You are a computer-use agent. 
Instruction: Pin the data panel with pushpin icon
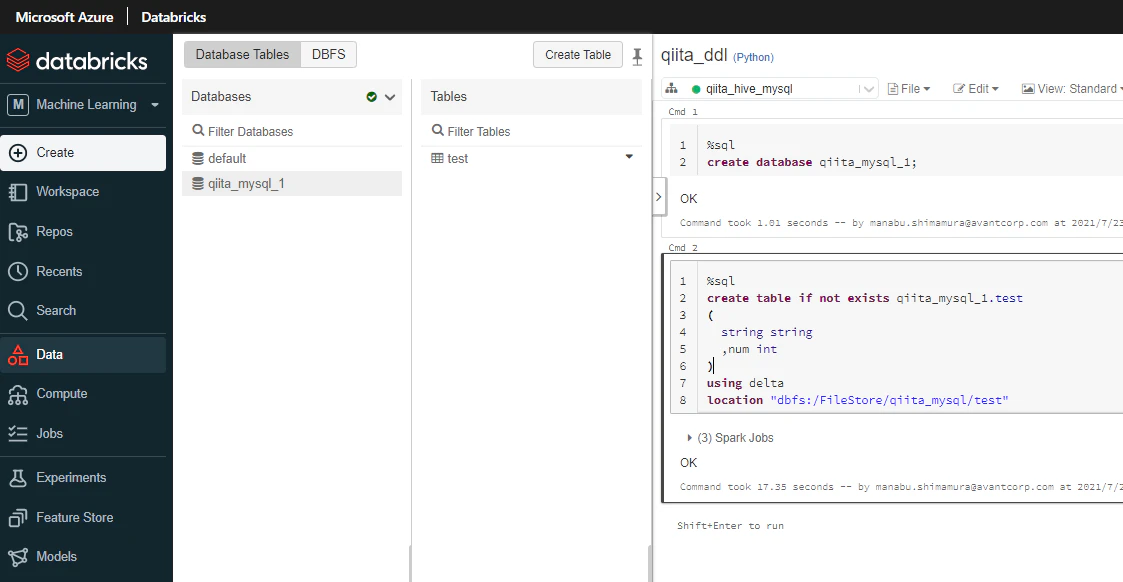pos(637,57)
